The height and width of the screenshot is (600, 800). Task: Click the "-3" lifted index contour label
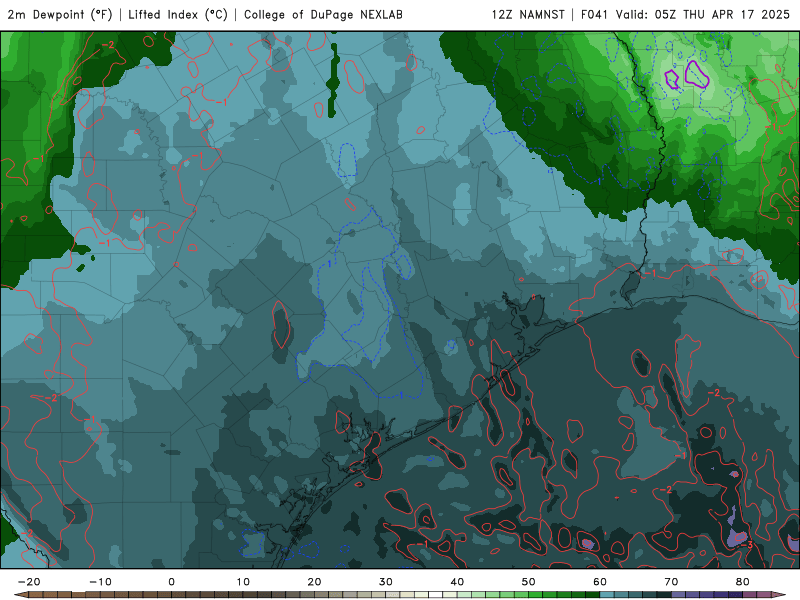pyautogui.click(x=746, y=545)
